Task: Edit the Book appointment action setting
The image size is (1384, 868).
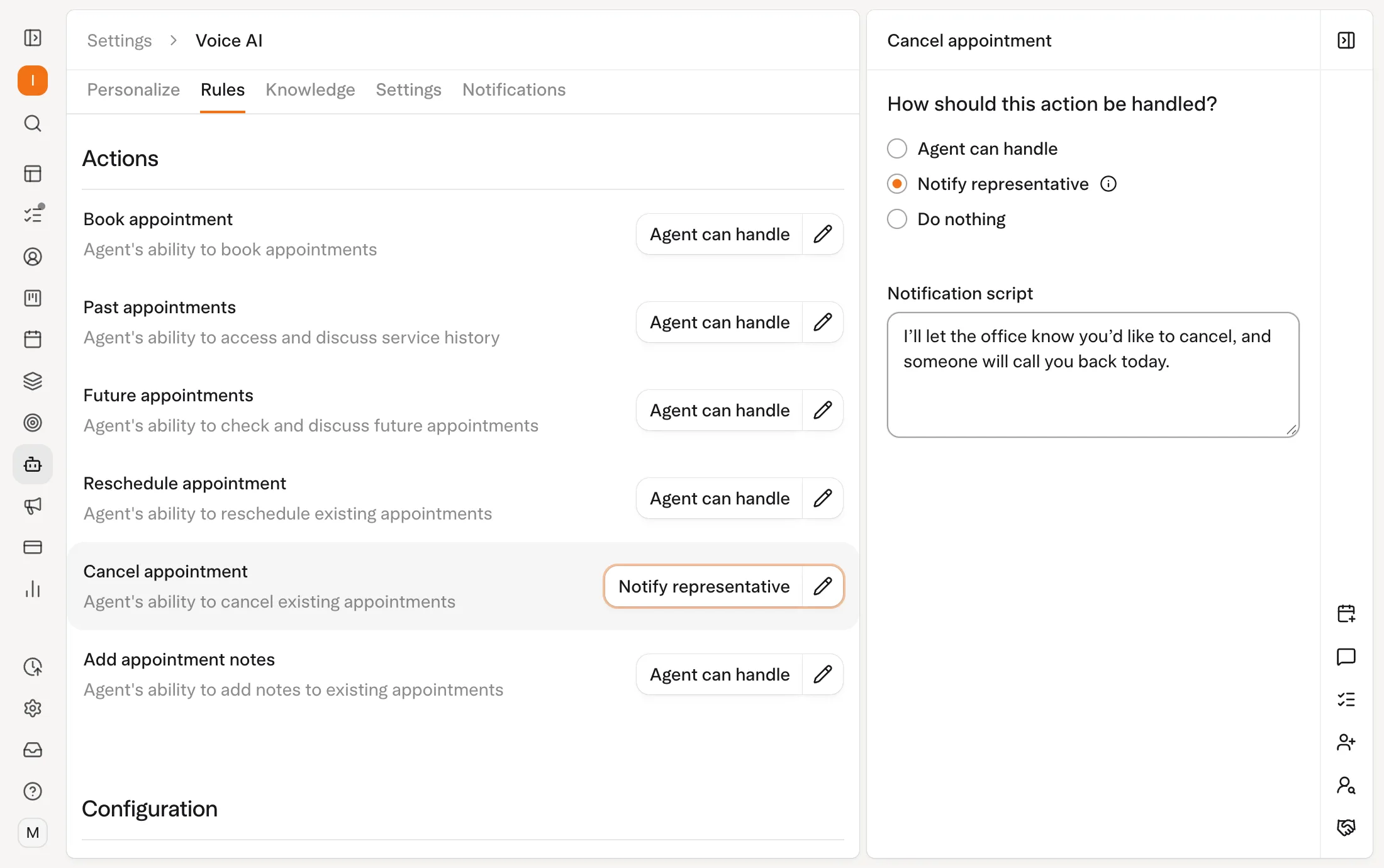Action: (x=822, y=234)
